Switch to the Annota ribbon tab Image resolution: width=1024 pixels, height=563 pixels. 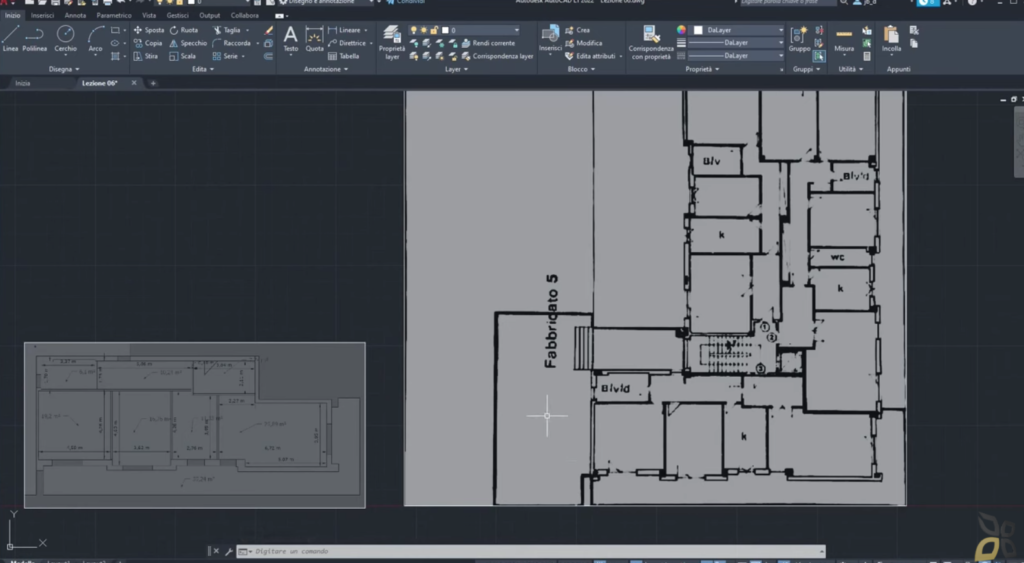[x=75, y=15]
